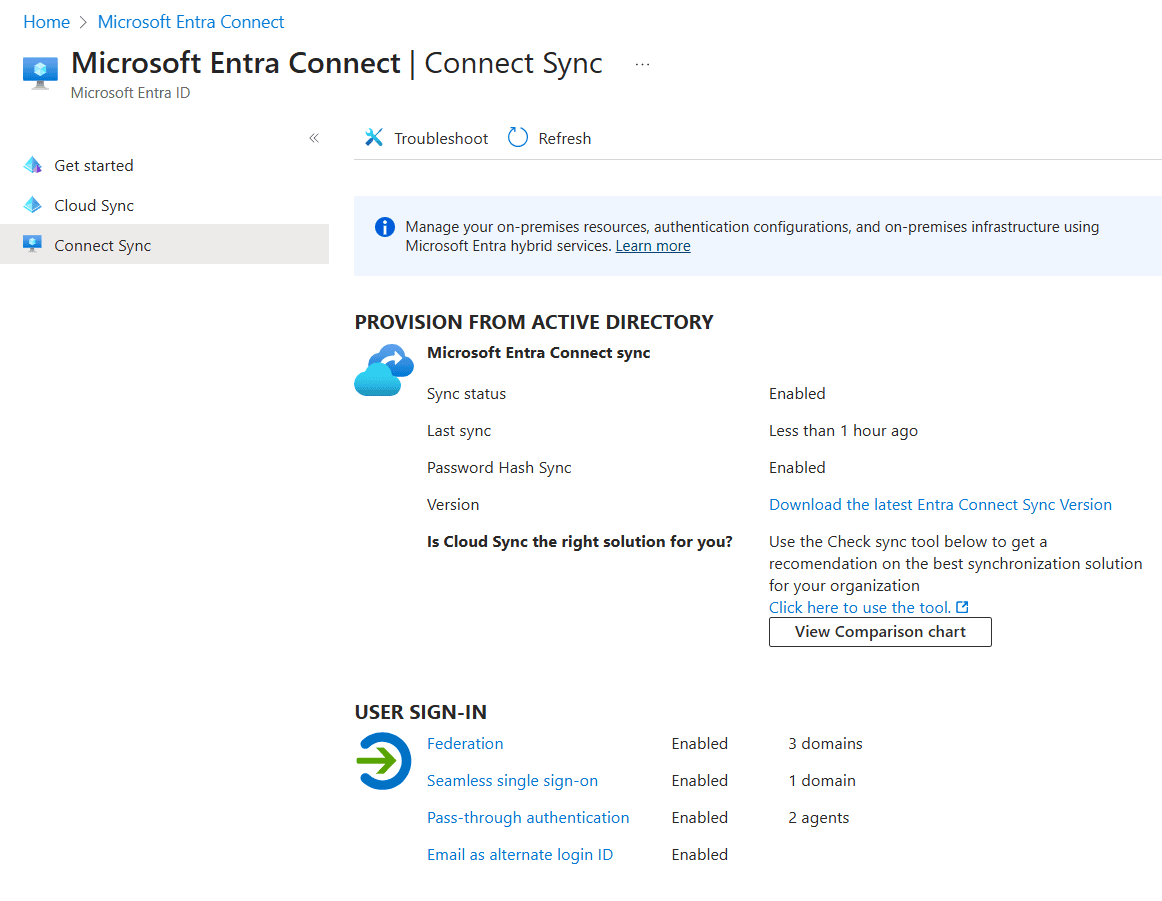Click the Troubleshoot wrench icon
This screenshot has height=901, width=1162.
[x=374, y=138]
